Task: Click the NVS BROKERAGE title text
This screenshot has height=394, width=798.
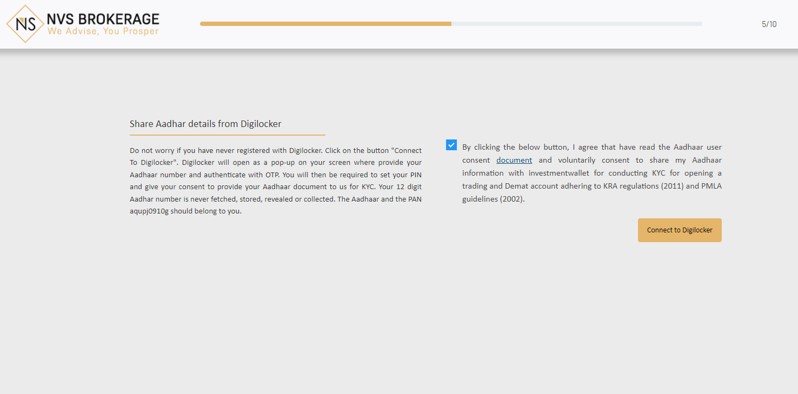Action: pos(103,19)
